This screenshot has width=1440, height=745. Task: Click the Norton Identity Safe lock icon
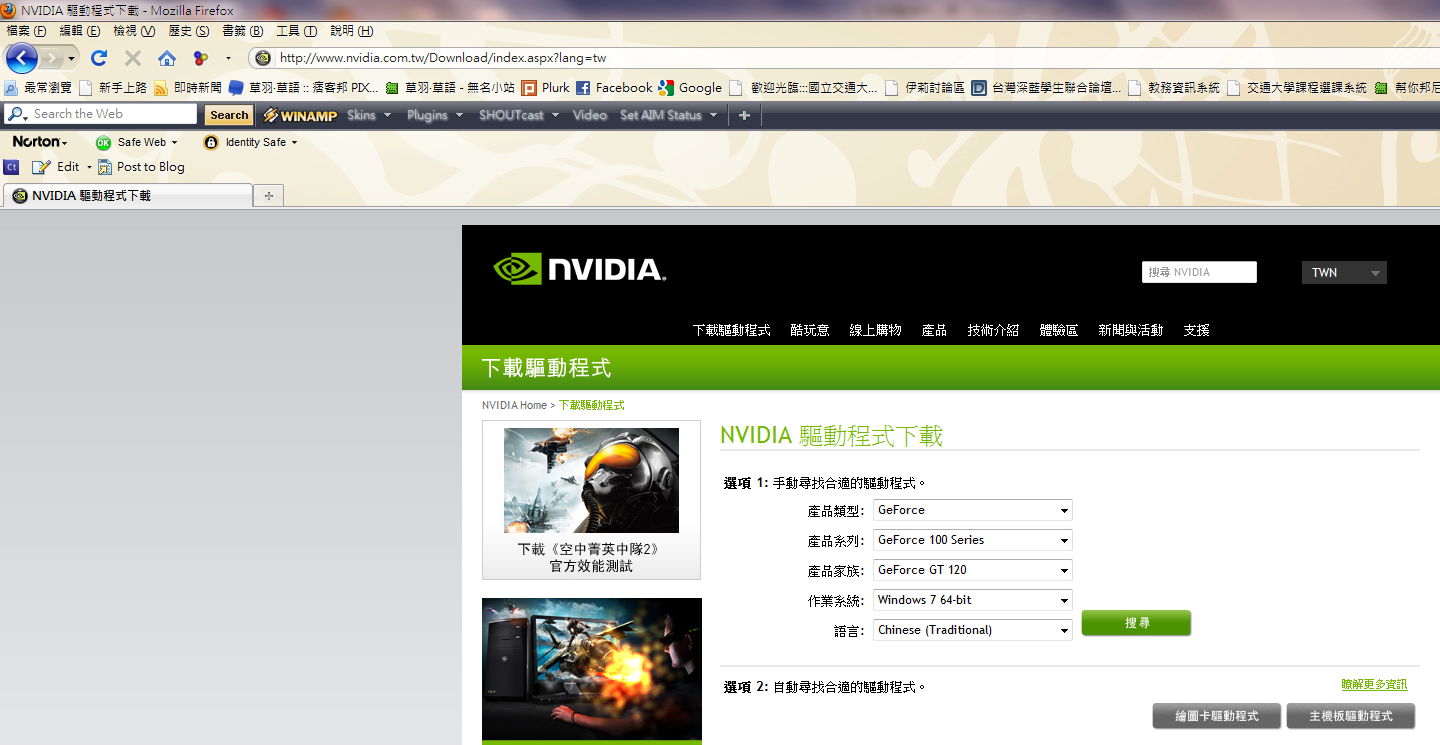pos(211,143)
